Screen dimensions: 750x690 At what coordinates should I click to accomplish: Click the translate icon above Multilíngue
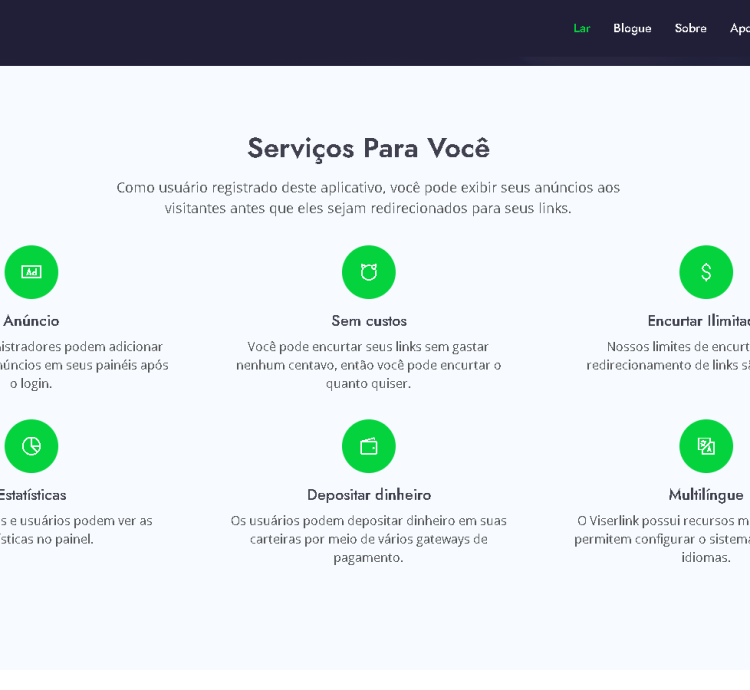click(706, 446)
